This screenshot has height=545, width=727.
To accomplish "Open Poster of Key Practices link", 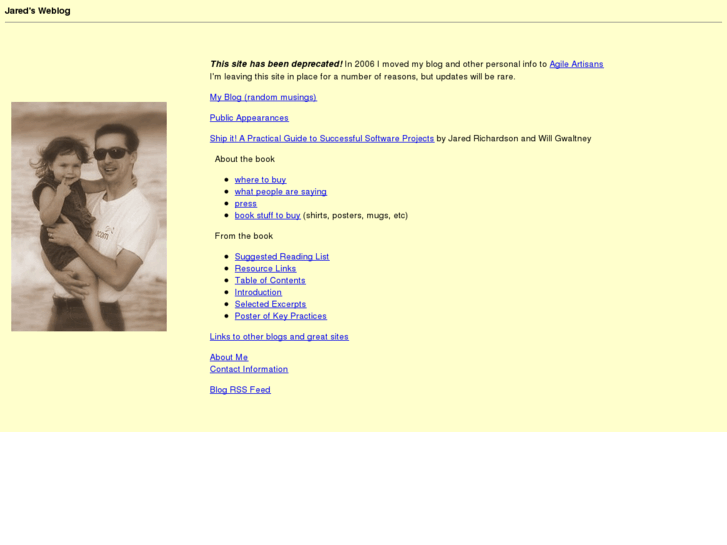I will point(281,316).
